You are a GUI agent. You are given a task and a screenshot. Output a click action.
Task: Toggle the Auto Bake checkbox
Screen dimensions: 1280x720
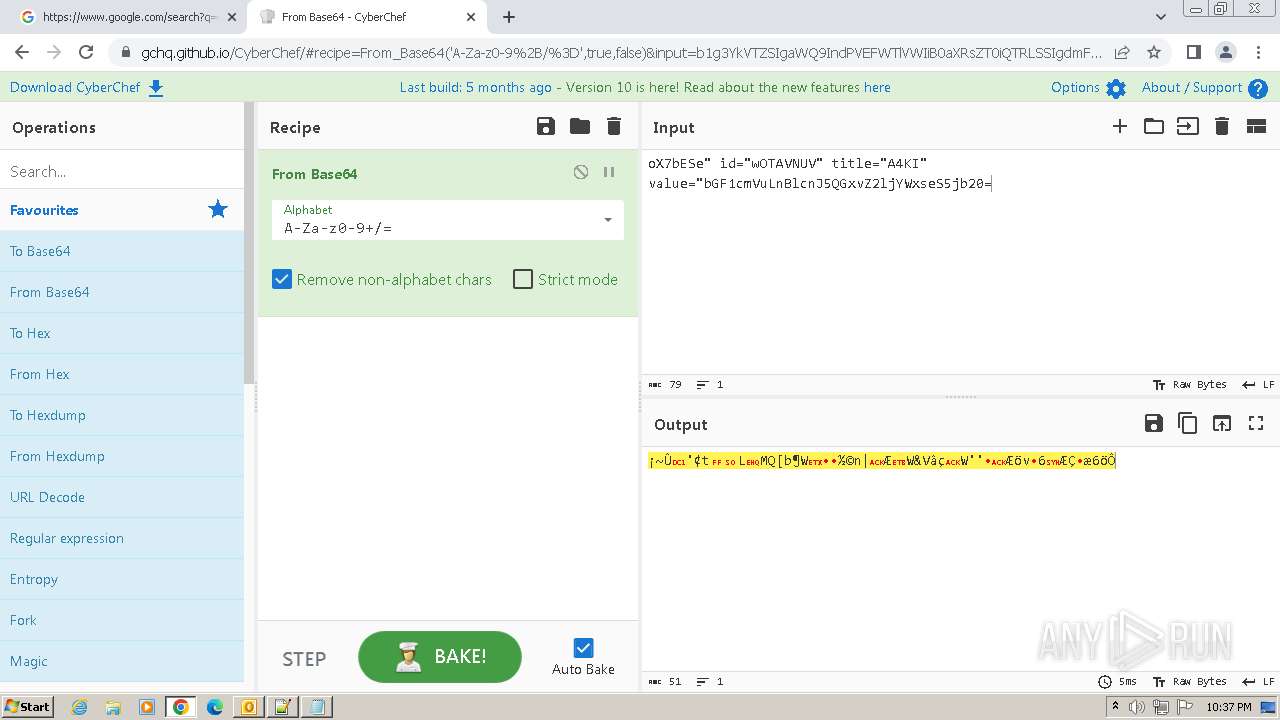pos(583,648)
